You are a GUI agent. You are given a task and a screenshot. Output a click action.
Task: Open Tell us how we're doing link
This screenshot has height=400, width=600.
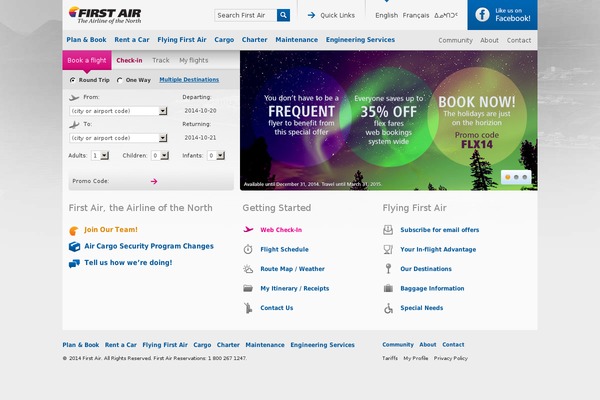(128, 263)
